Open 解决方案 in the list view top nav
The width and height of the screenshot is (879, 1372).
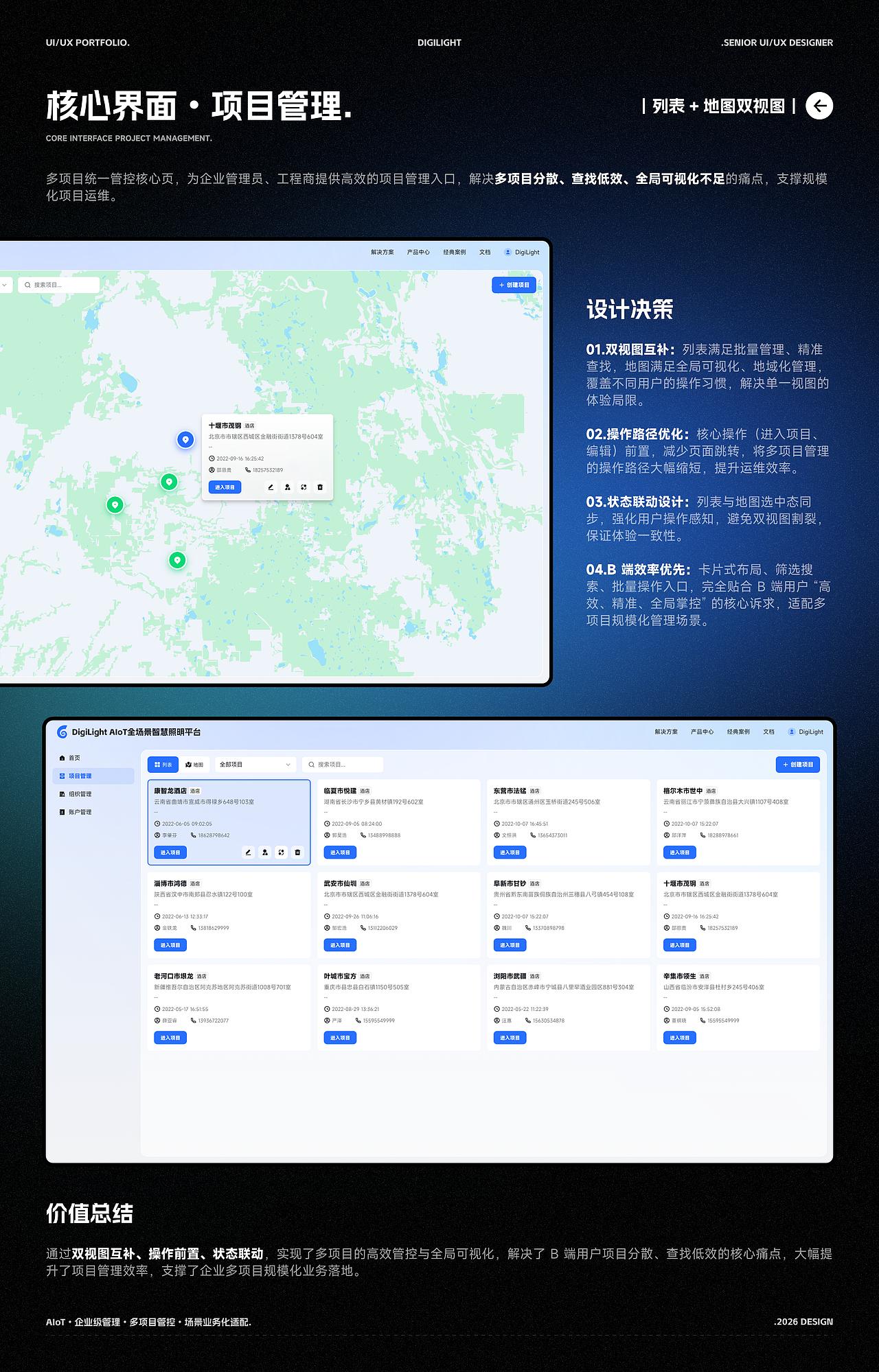tap(666, 732)
